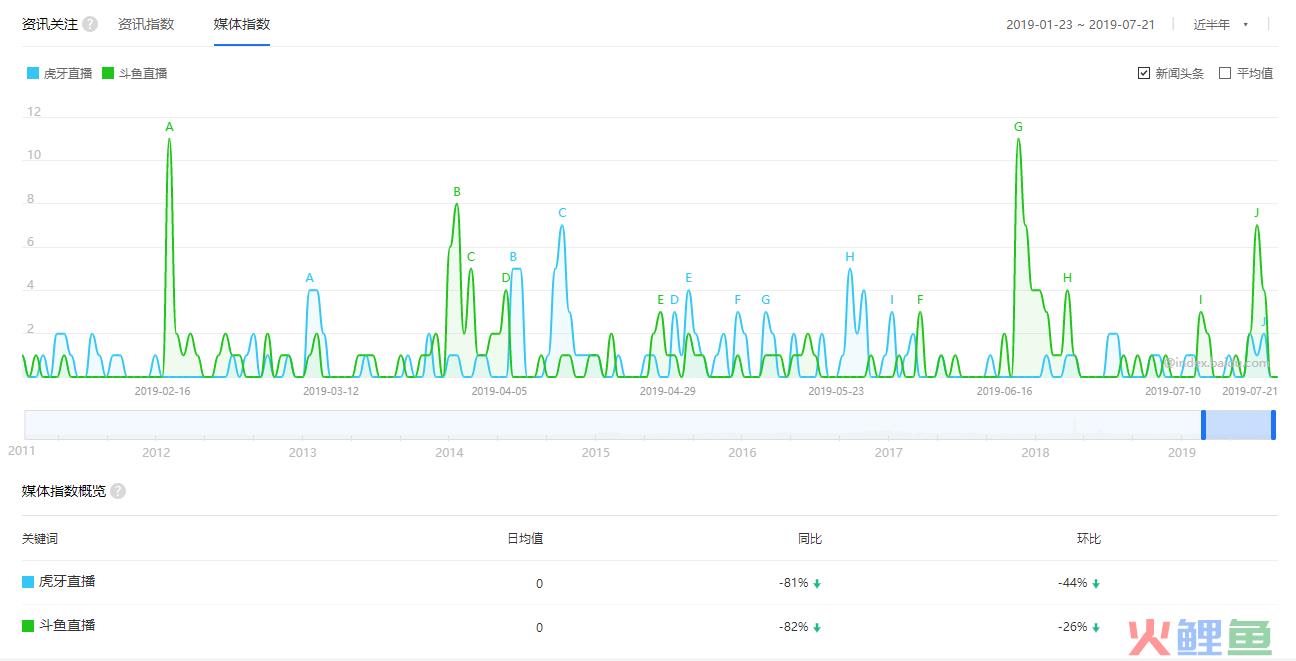Click blue news marker D on the chart
1296x661 pixels.
[674, 300]
